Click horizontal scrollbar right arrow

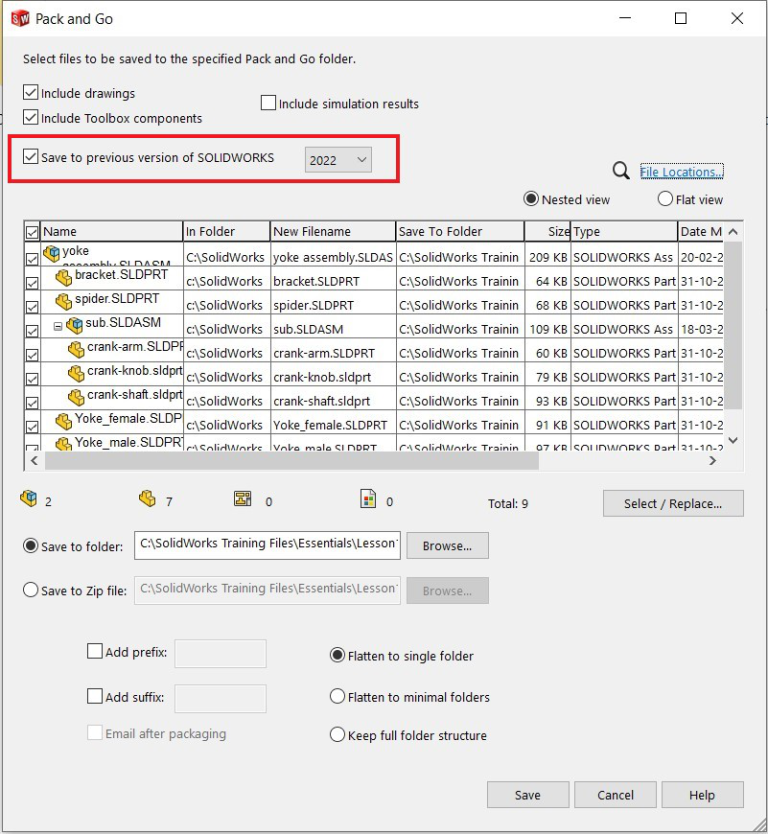pos(713,461)
